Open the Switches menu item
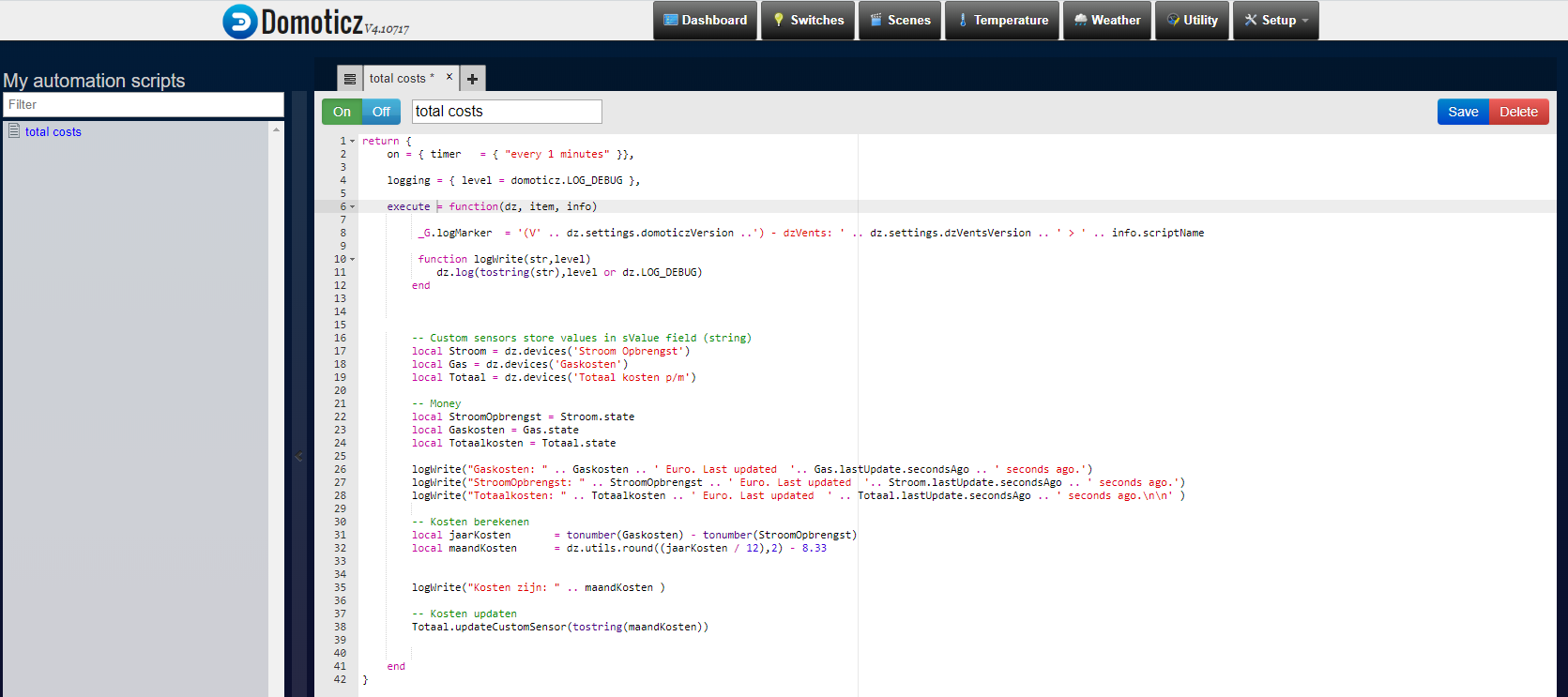 click(808, 21)
